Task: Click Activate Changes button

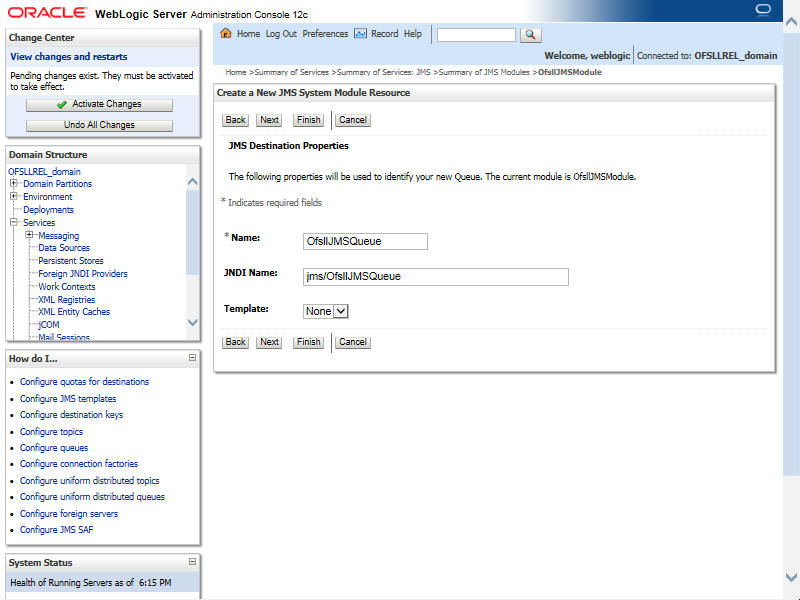Action: [x=99, y=104]
